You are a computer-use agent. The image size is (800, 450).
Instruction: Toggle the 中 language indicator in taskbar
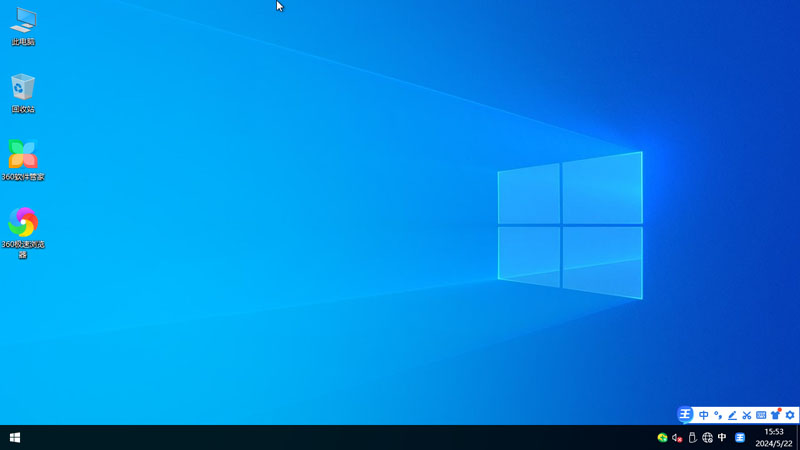point(722,438)
